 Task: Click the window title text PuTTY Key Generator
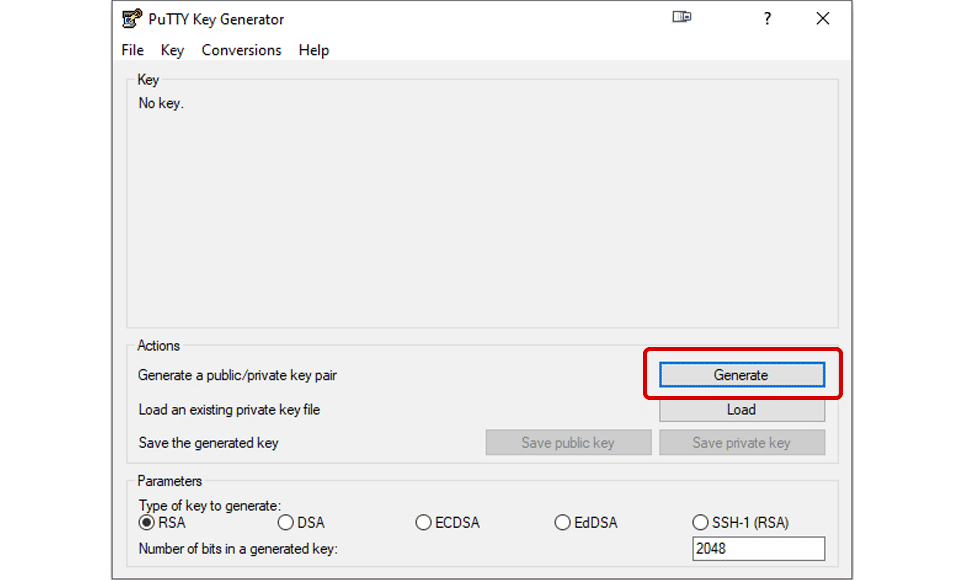point(216,20)
